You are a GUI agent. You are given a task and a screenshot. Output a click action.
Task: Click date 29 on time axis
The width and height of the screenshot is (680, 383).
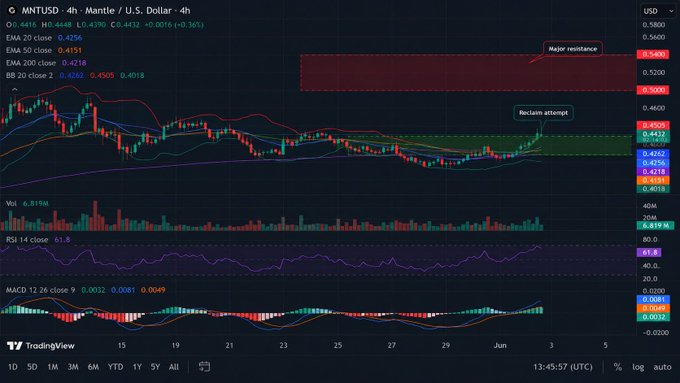pyautogui.click(x=446, y=346)
